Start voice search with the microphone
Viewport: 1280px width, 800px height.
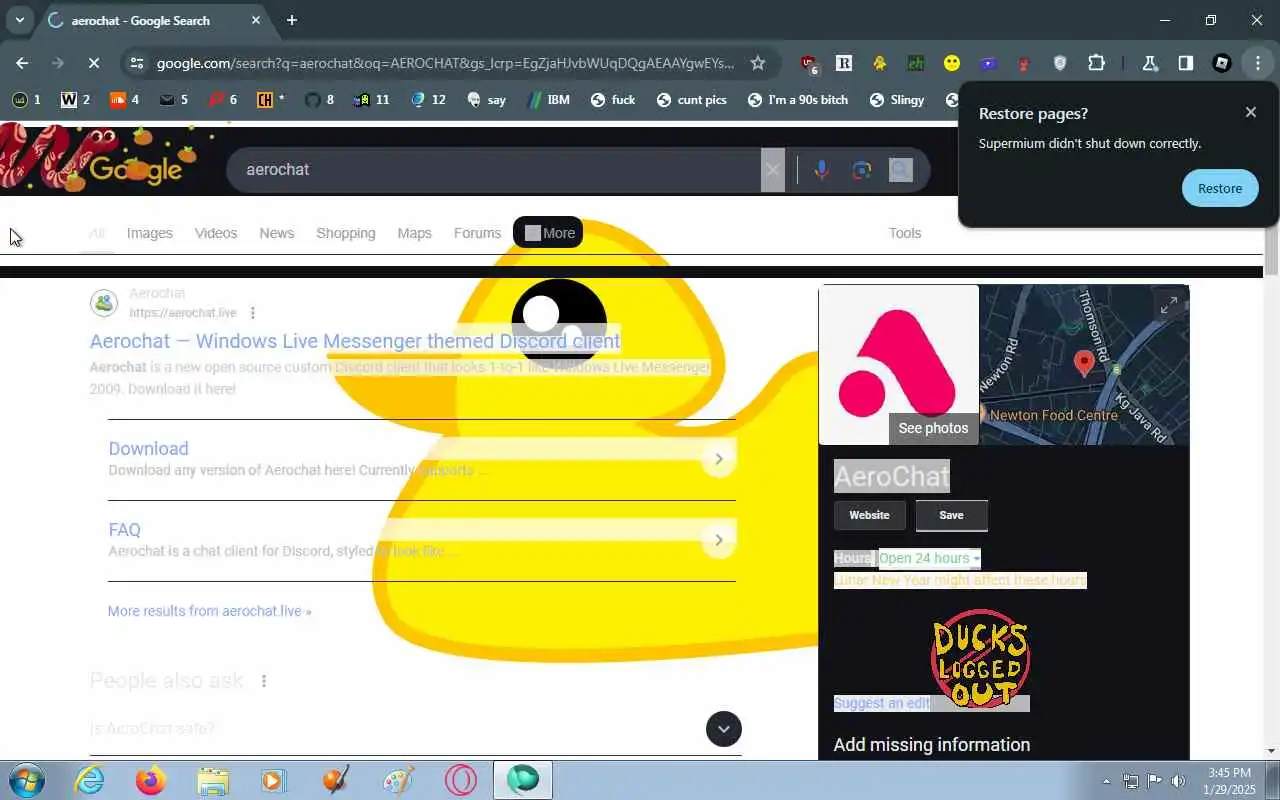pyautogui.click(x=821, y=170)
